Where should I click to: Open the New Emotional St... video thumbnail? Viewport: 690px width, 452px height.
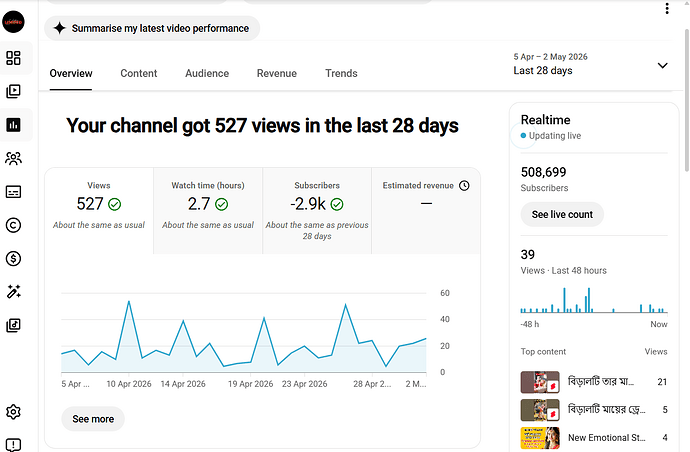tap(540, 438)
